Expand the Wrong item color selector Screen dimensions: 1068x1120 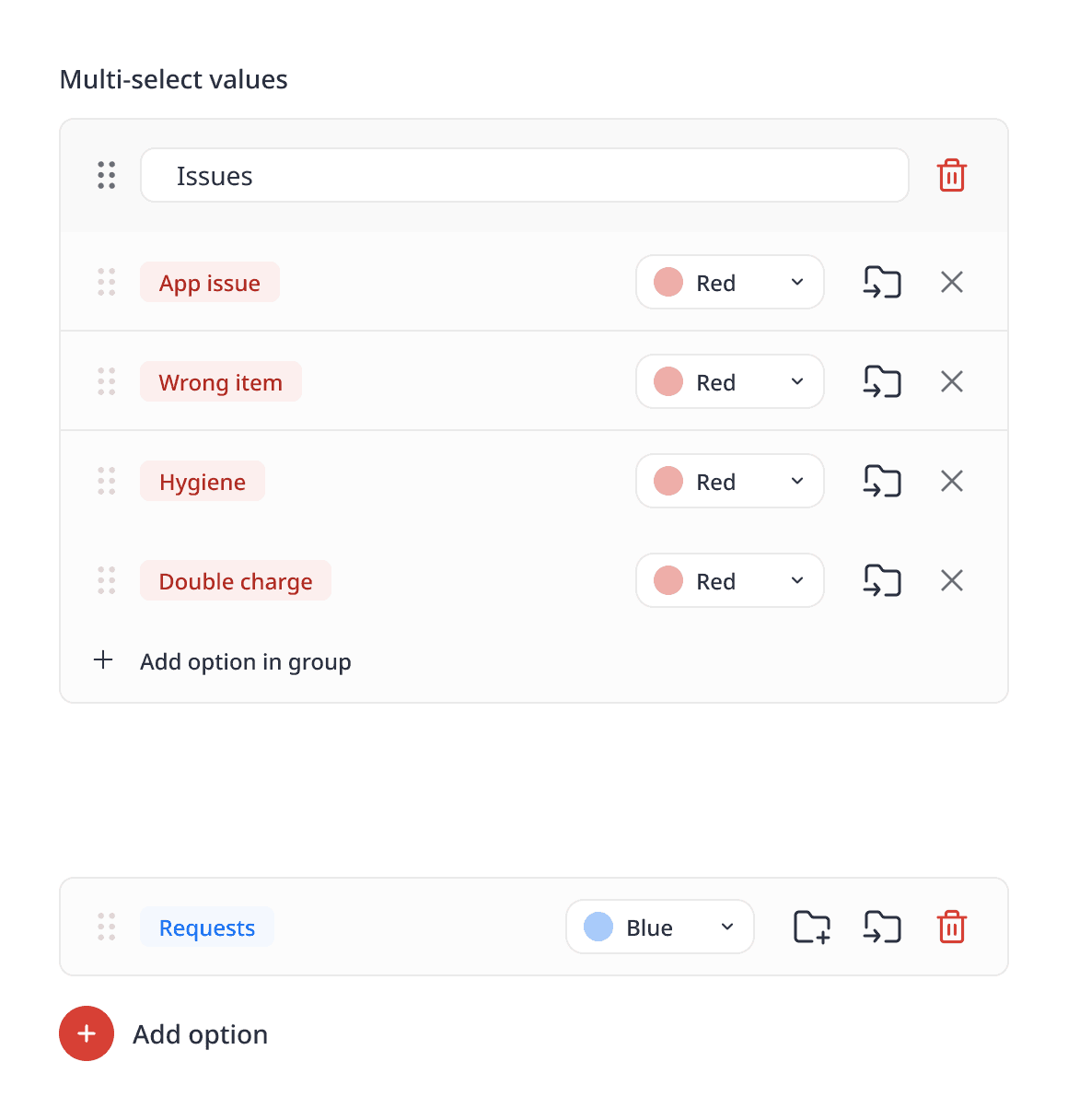coord(729,381)
